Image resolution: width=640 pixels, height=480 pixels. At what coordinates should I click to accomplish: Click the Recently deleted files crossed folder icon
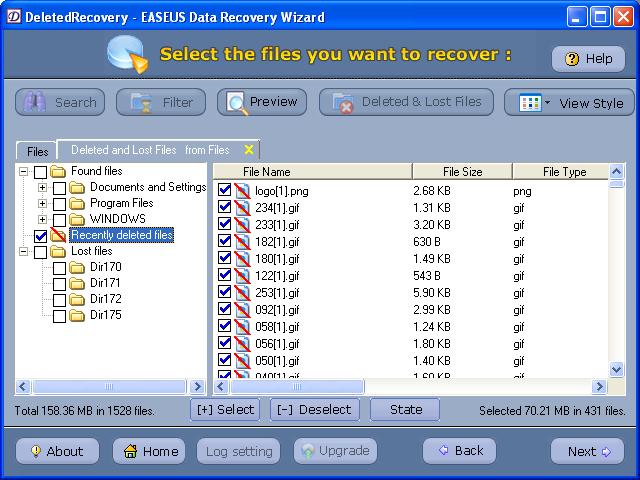click(58, 235)
